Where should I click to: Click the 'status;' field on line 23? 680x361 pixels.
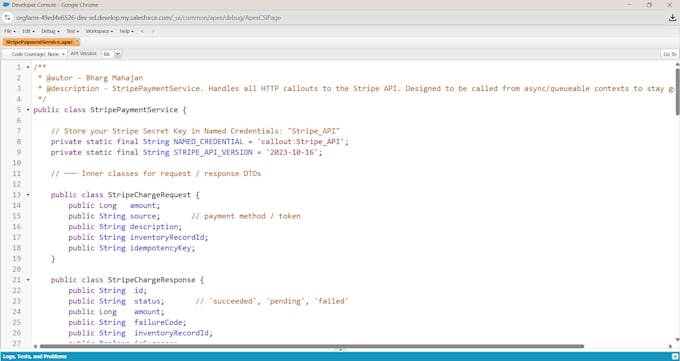tap(149, 301)
